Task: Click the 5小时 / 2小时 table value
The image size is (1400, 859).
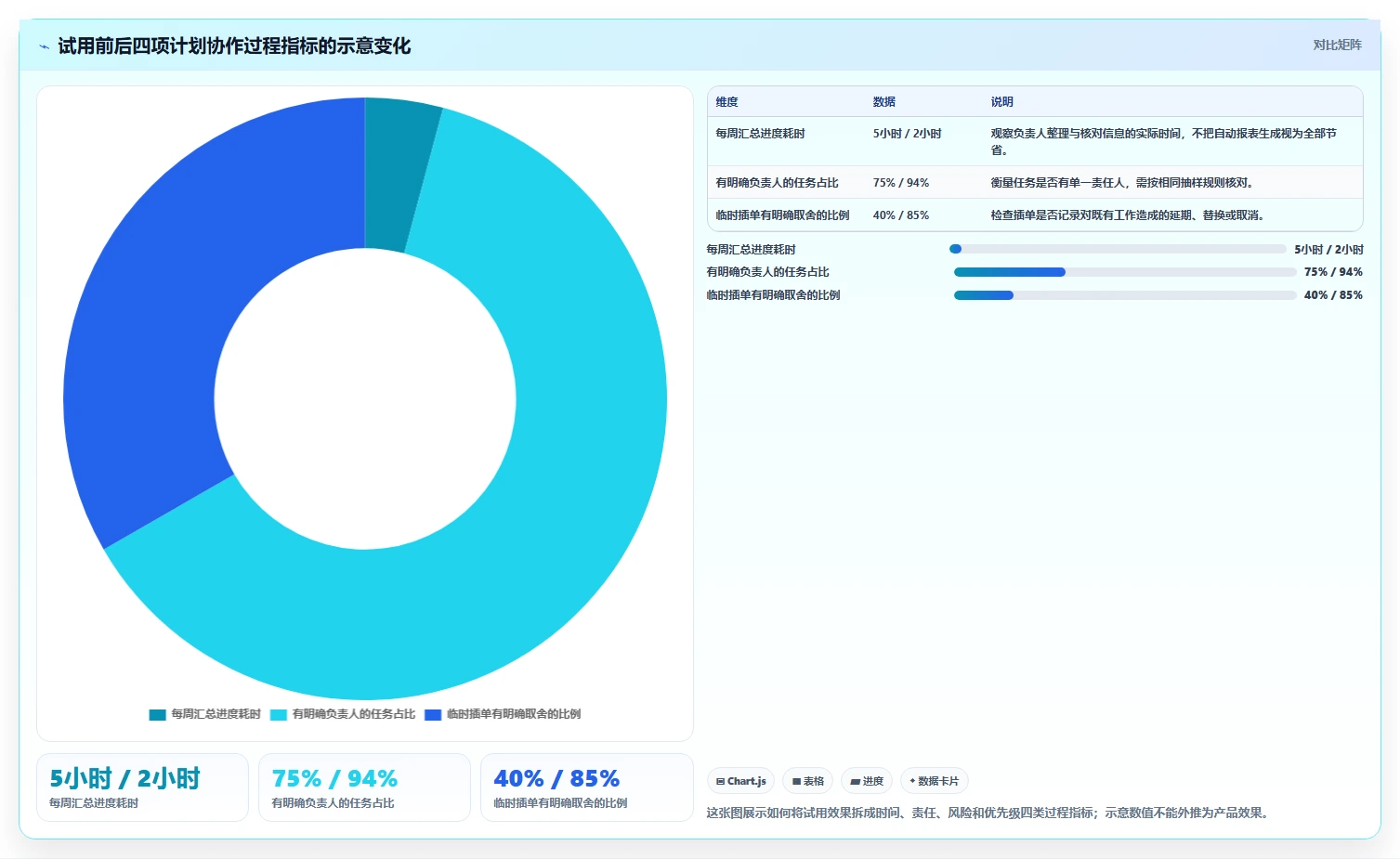Action: 907,134
